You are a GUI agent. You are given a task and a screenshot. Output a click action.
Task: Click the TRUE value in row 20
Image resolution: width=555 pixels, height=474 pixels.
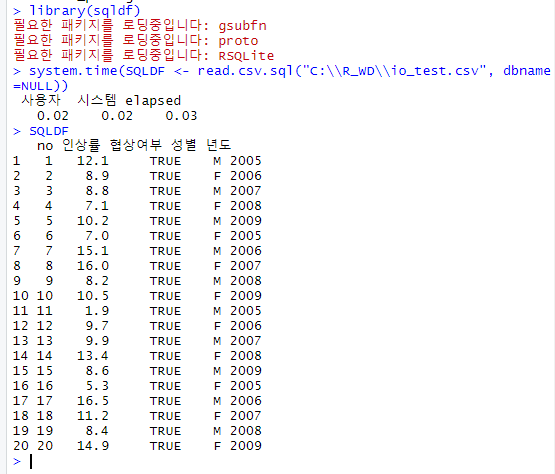tap(165, 445)
